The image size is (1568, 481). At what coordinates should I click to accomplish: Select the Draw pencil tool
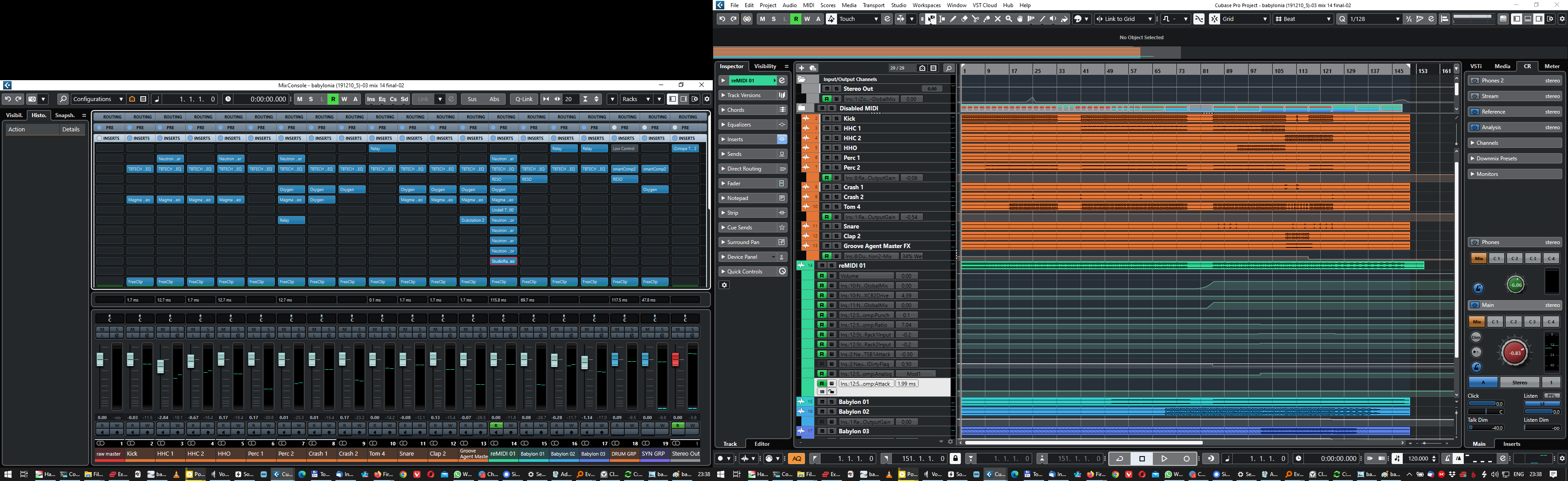tap(953, 19)
